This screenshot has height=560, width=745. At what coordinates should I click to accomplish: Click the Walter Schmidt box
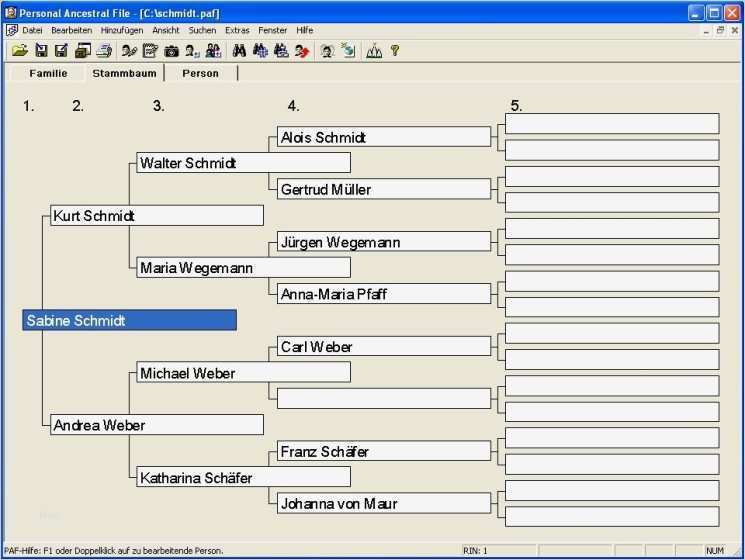coord(244,163)
